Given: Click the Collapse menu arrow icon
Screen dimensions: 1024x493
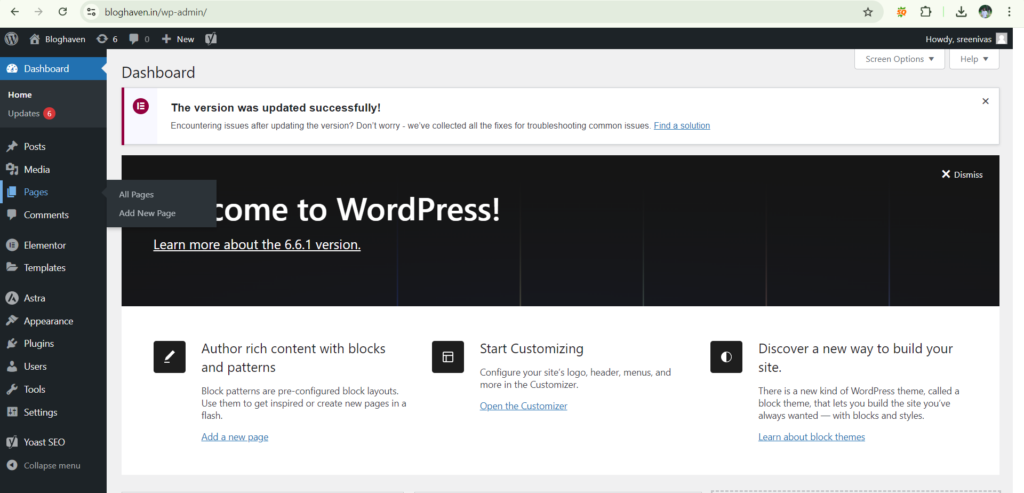Looking at the screenshot, I should pos(12,466).
